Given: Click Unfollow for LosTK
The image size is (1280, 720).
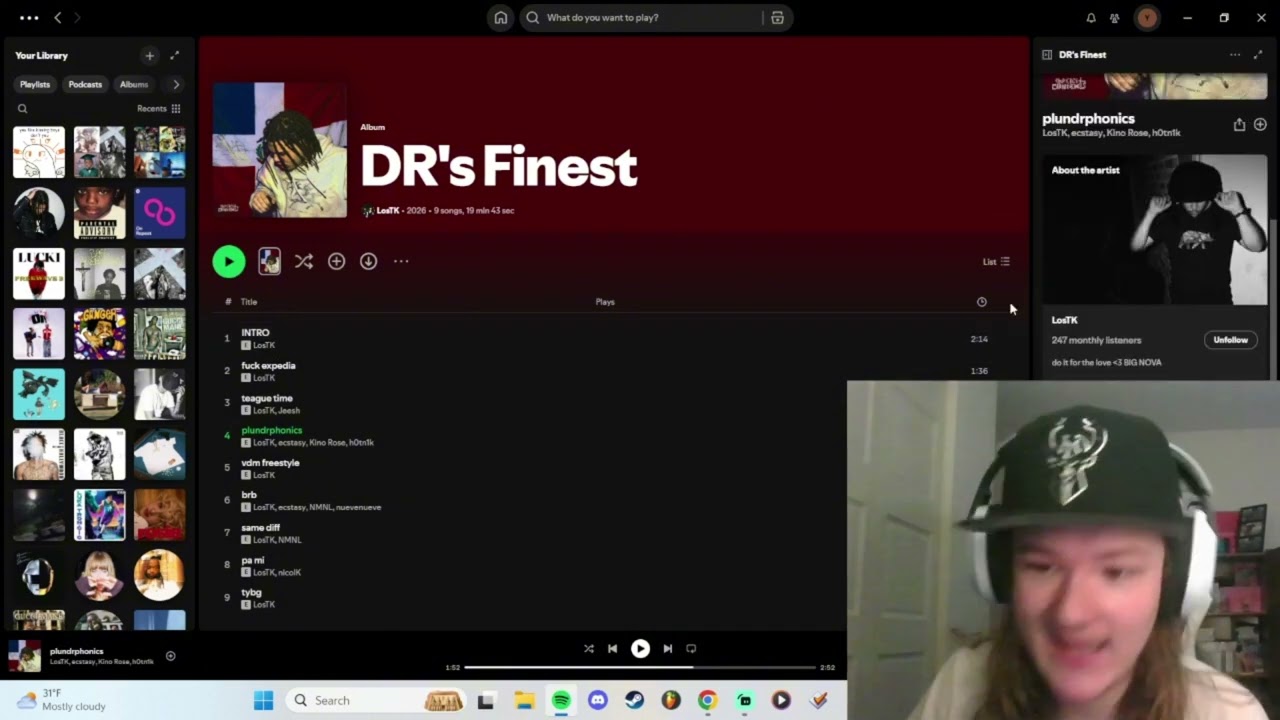Looking at the screenshot, I should point(1230,340).
